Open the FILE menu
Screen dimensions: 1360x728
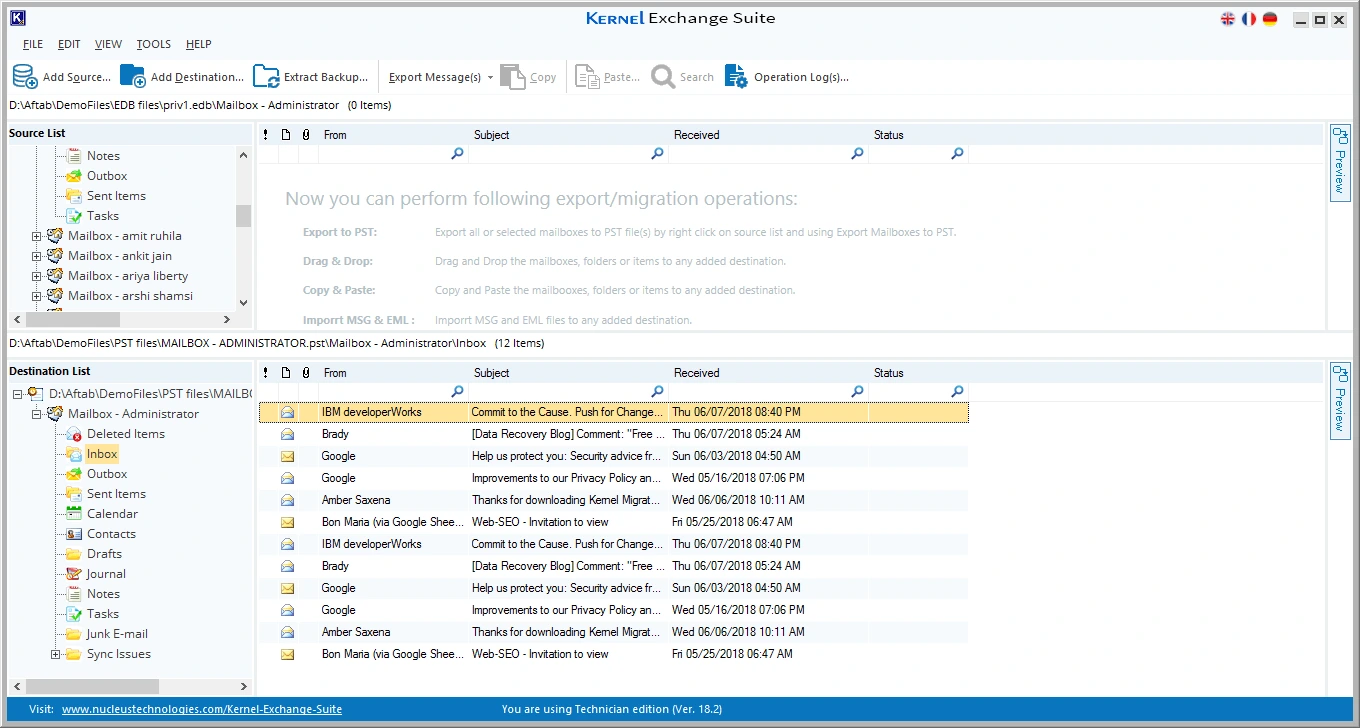33,44
